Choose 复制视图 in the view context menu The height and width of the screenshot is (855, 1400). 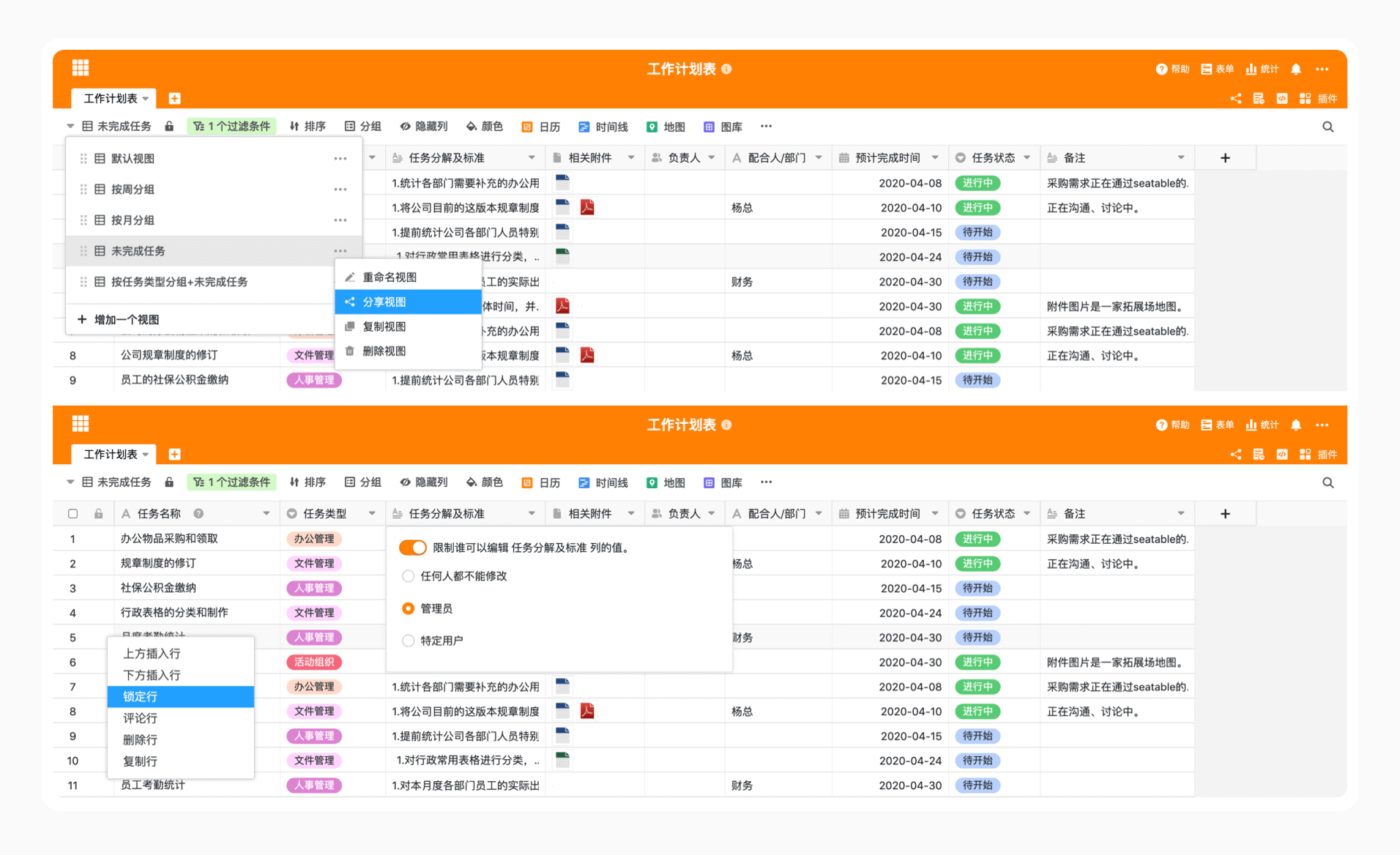coord(384,326)
